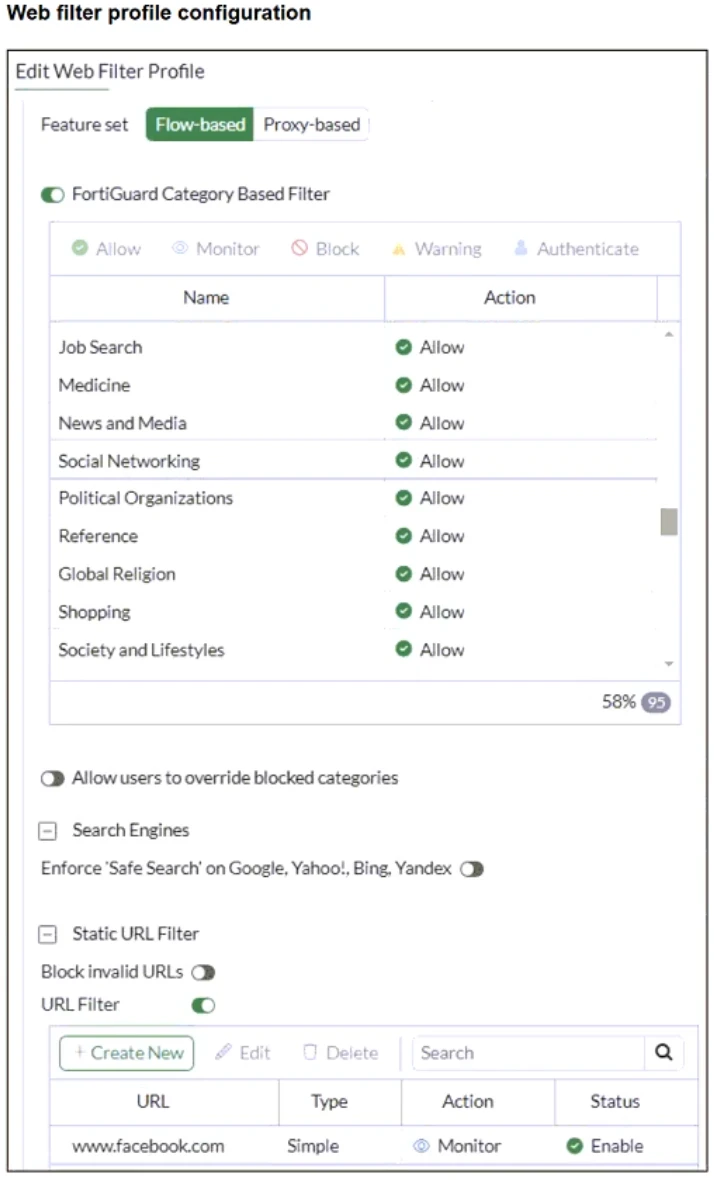Click the Warning triangle icon
Screen dimensions: 714x1180
(399, 249)
